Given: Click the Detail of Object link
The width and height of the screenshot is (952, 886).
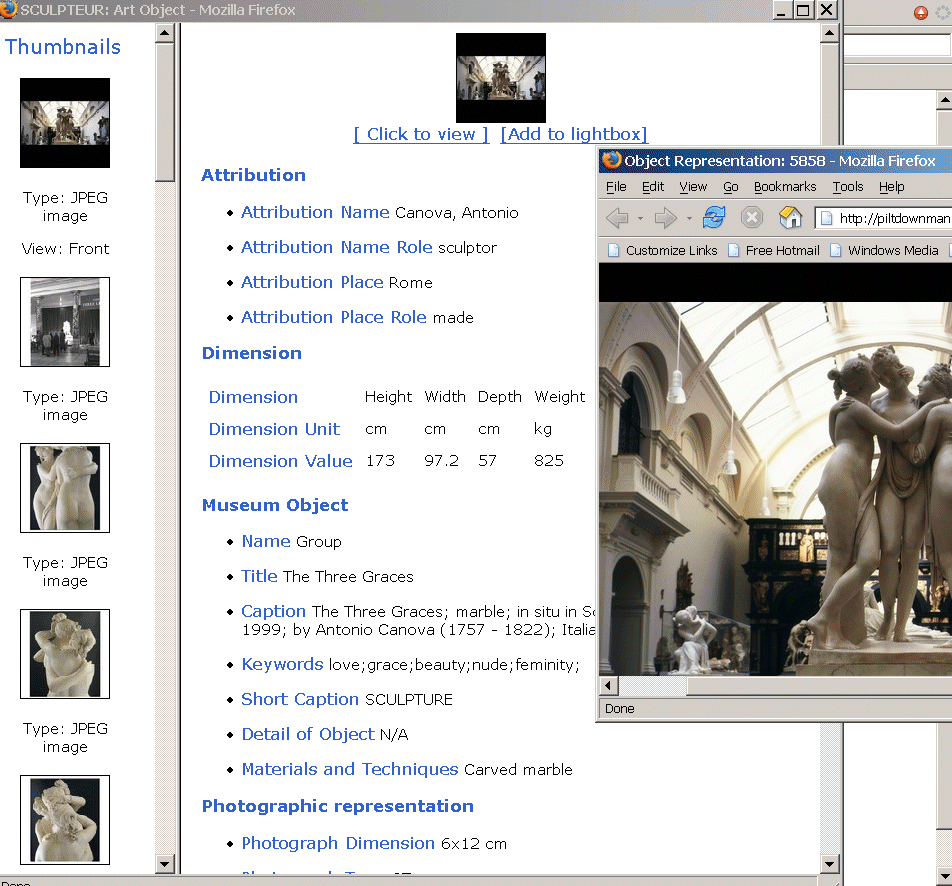Looking at the screenshot, I should point(308,735).
